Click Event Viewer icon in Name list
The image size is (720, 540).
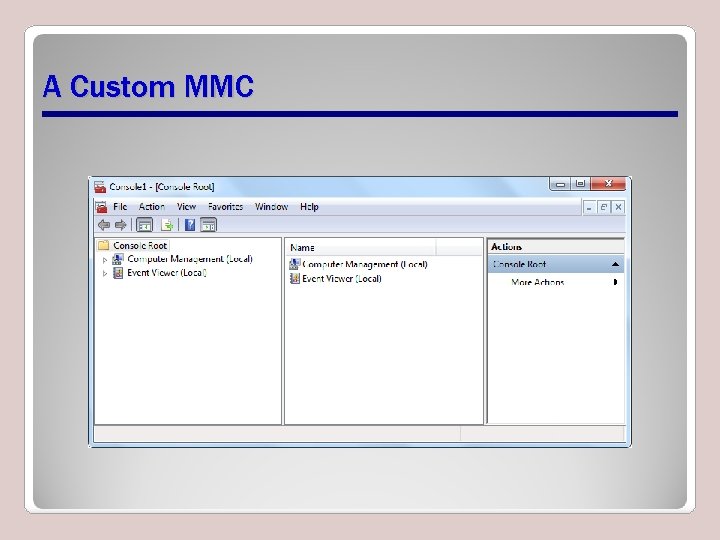click(295, 279)
